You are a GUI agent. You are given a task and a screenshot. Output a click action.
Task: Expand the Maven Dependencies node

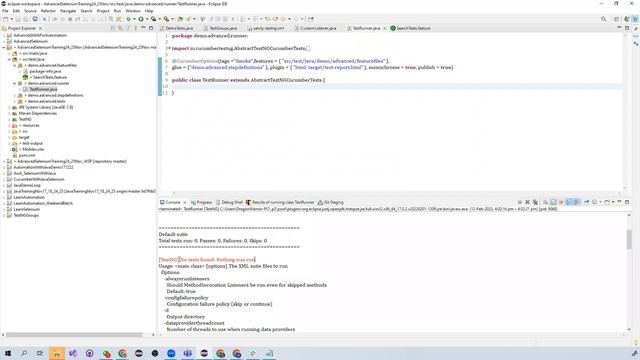coord(9,113)
